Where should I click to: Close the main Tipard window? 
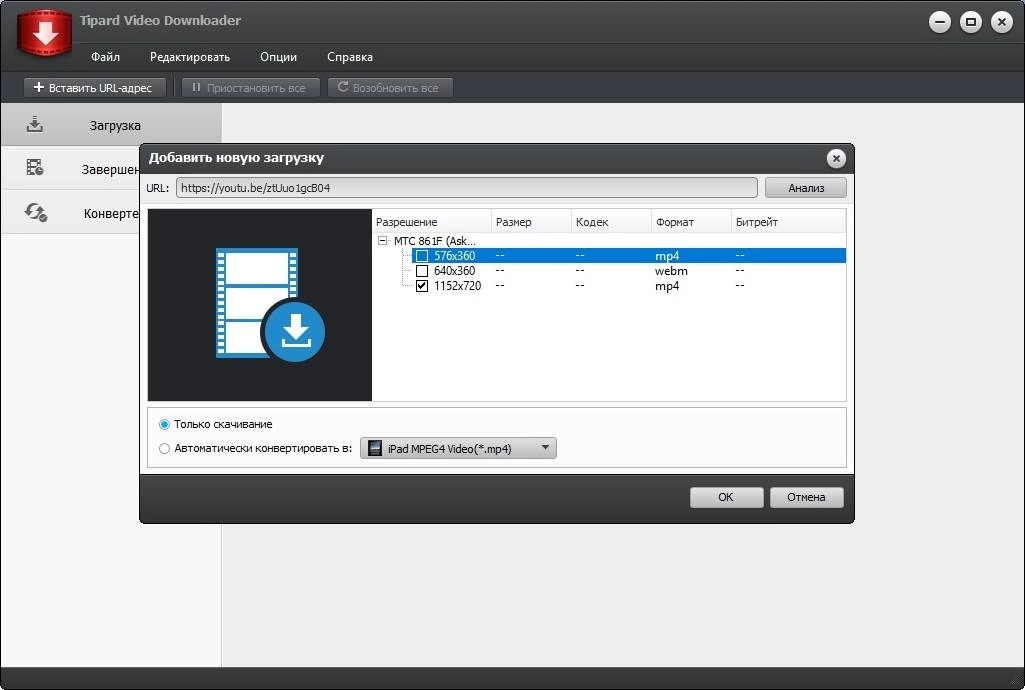(1001, 22)
